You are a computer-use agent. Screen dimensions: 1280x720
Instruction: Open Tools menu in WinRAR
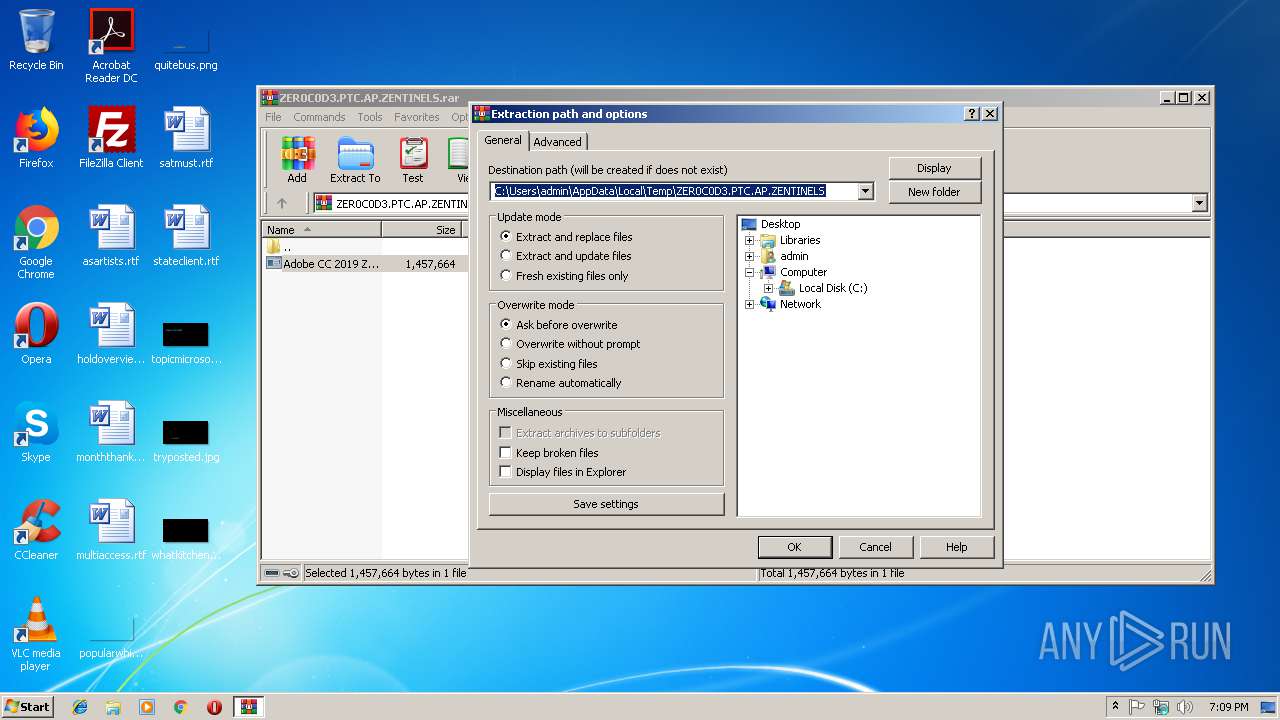click(x=370, y=117)
